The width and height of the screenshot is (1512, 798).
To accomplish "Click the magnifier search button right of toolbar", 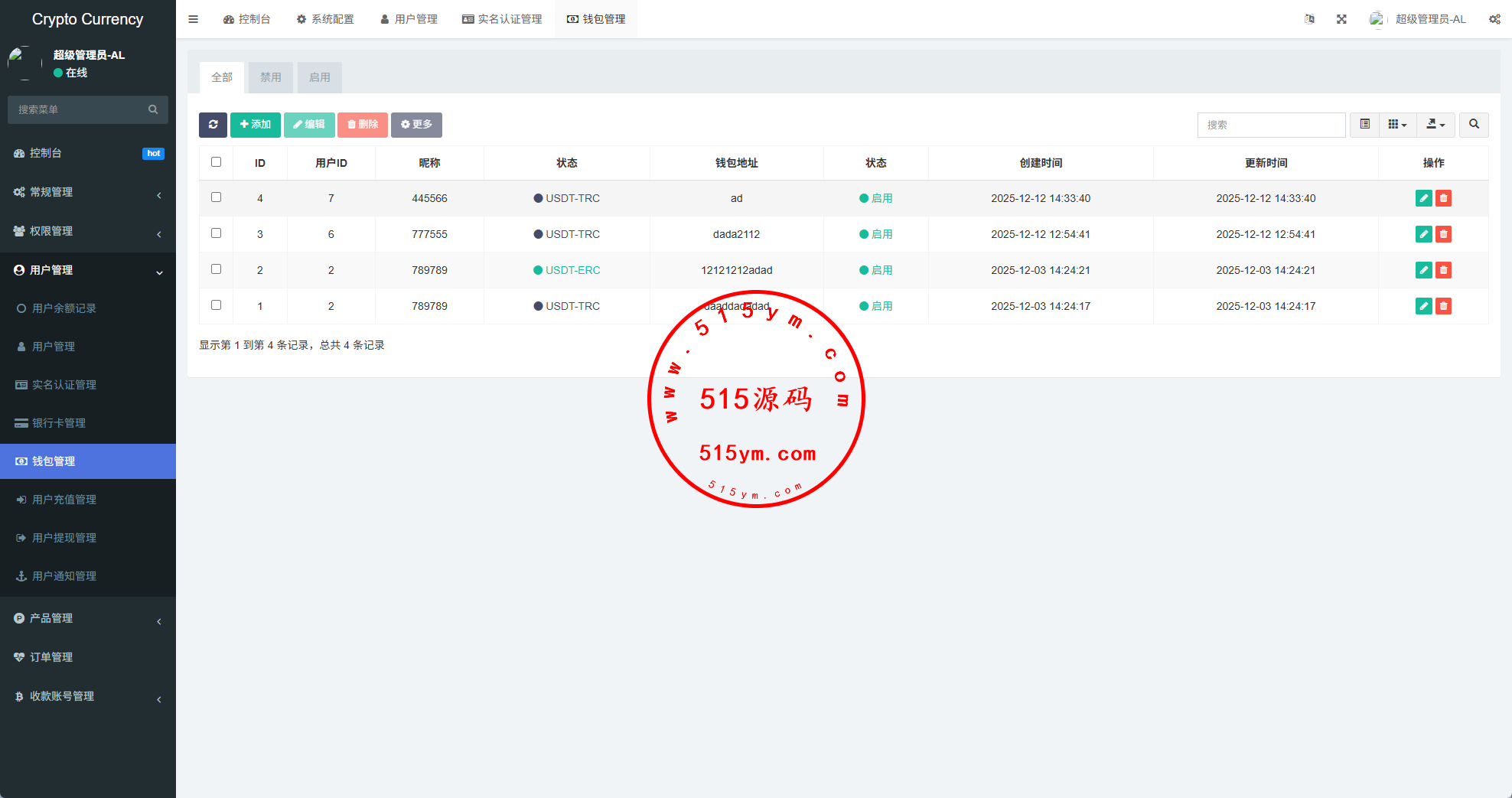I will tap(1474, 125).
